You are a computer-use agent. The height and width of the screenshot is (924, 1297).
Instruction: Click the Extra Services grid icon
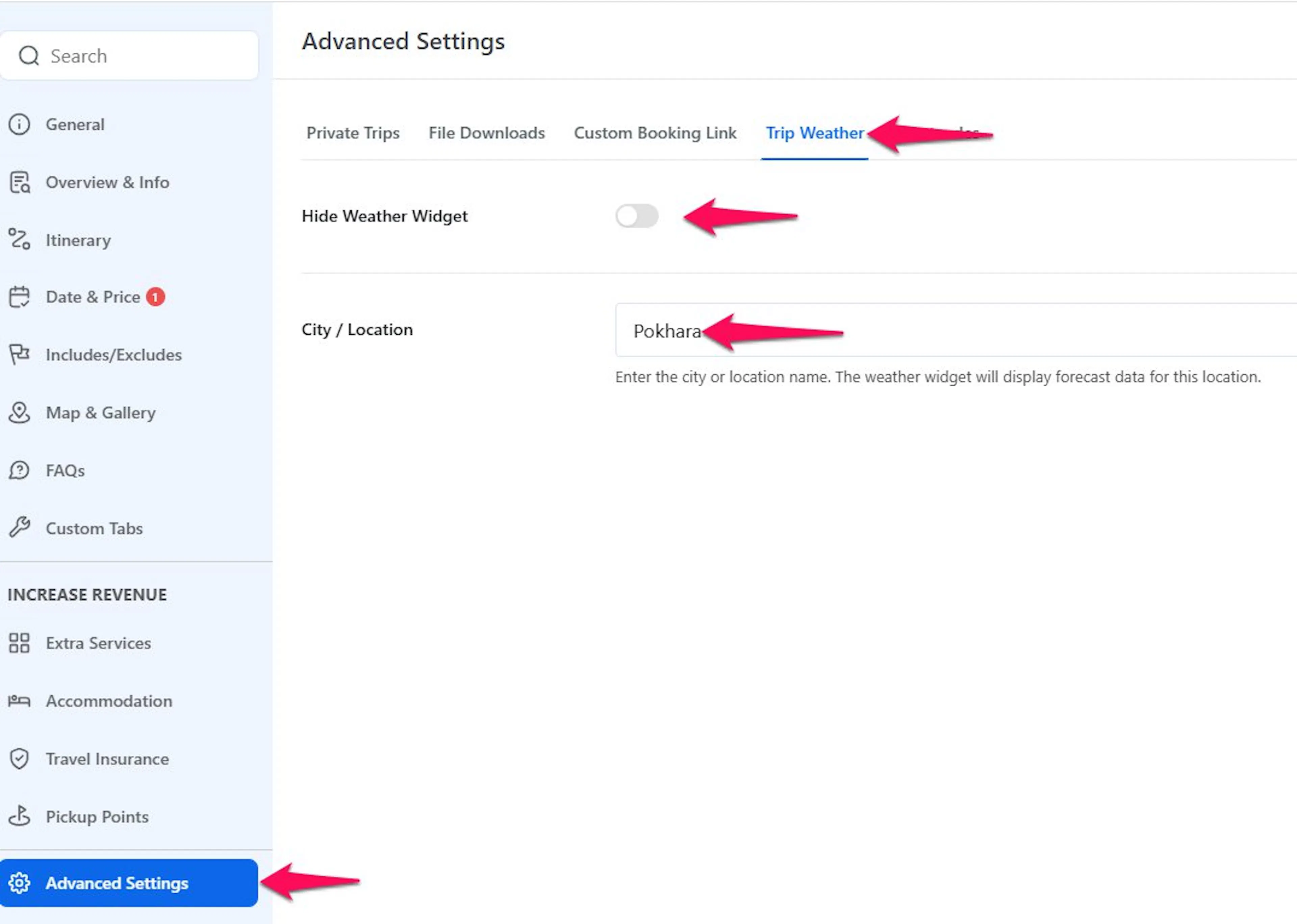click(19, 643)
